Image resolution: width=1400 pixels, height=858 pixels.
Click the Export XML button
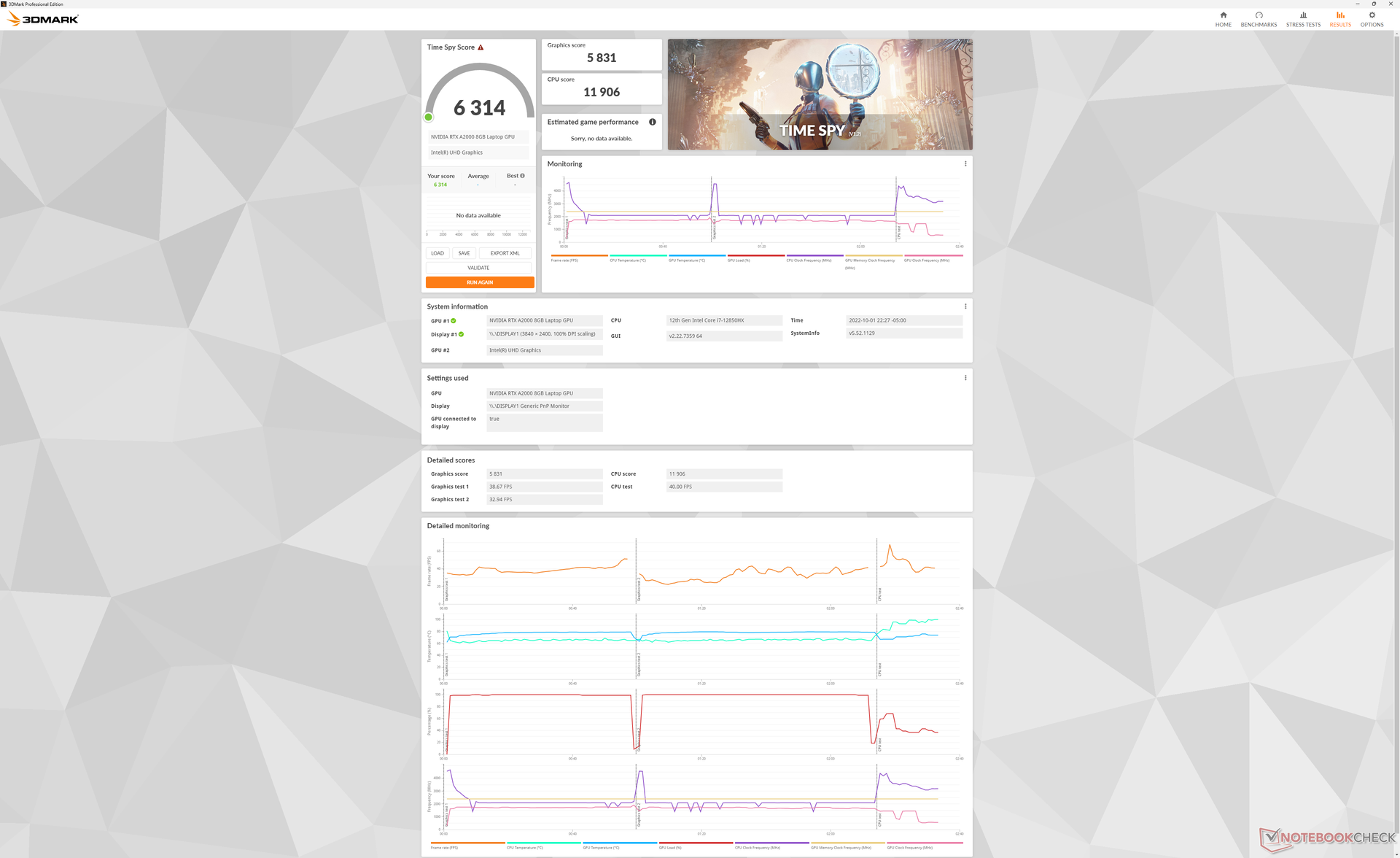coord(505,253)
